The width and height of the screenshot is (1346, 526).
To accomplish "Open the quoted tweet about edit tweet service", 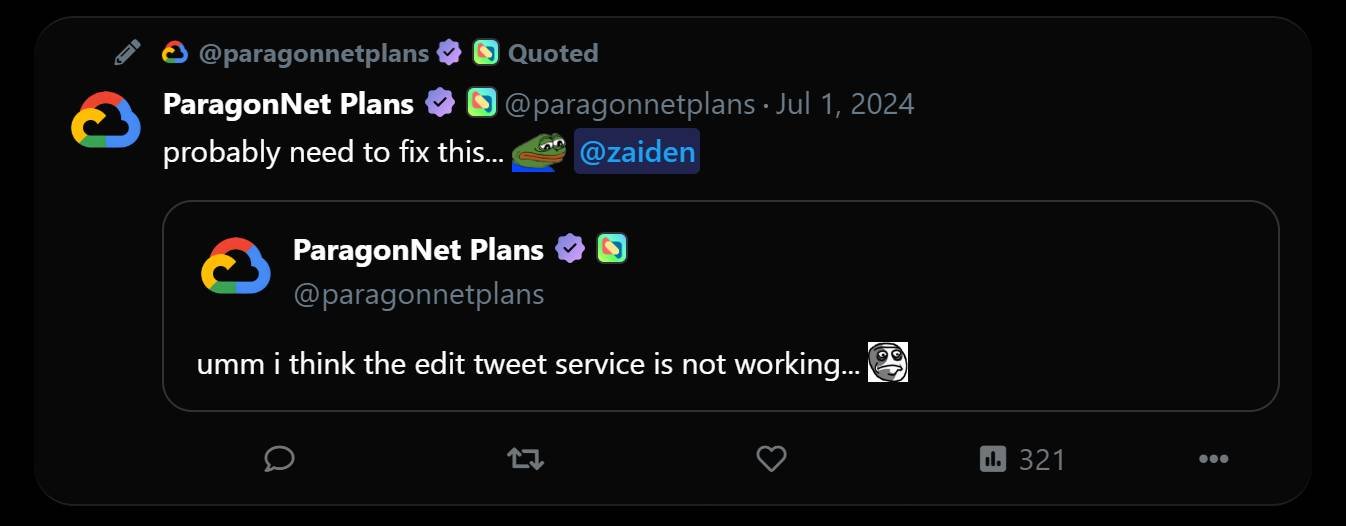I will coord(720,320).
